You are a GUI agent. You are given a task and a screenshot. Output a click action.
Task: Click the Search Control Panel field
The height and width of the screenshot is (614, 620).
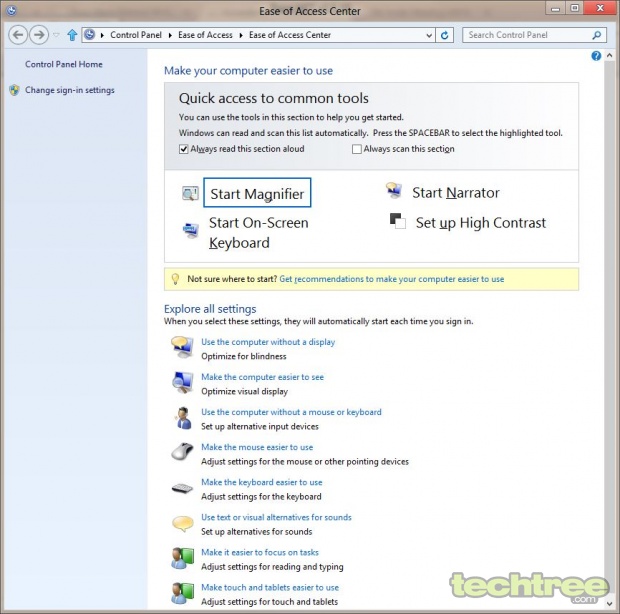(x=534, y=35)
